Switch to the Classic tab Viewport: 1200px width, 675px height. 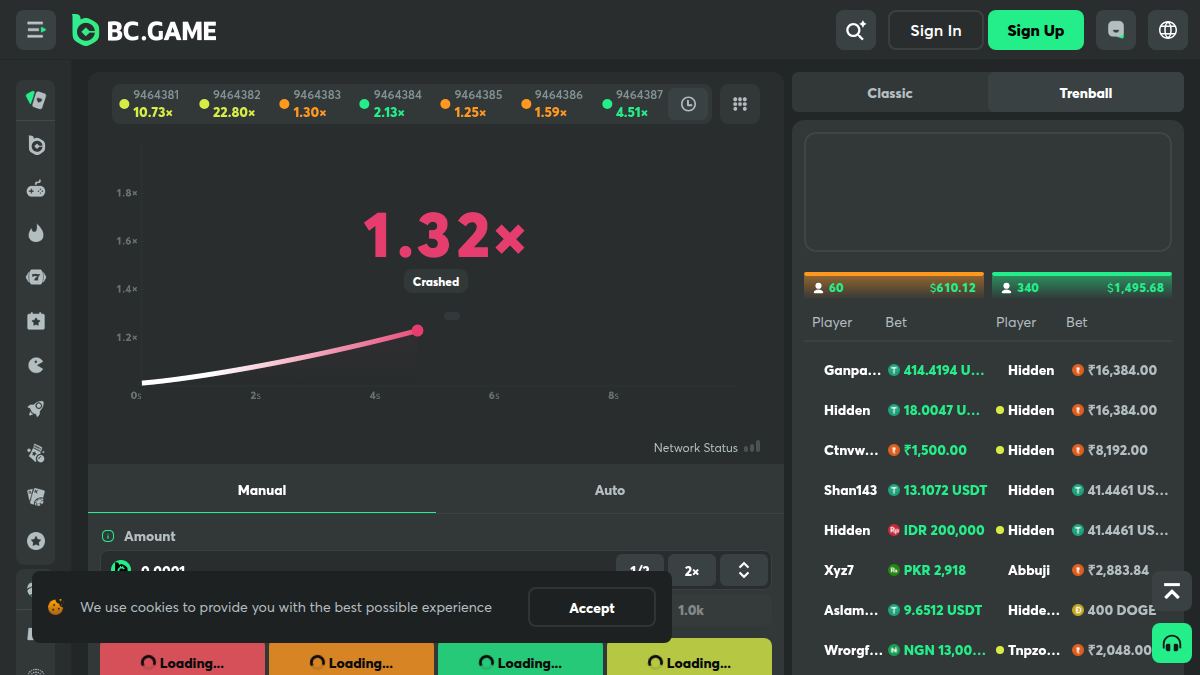point(890,93)
